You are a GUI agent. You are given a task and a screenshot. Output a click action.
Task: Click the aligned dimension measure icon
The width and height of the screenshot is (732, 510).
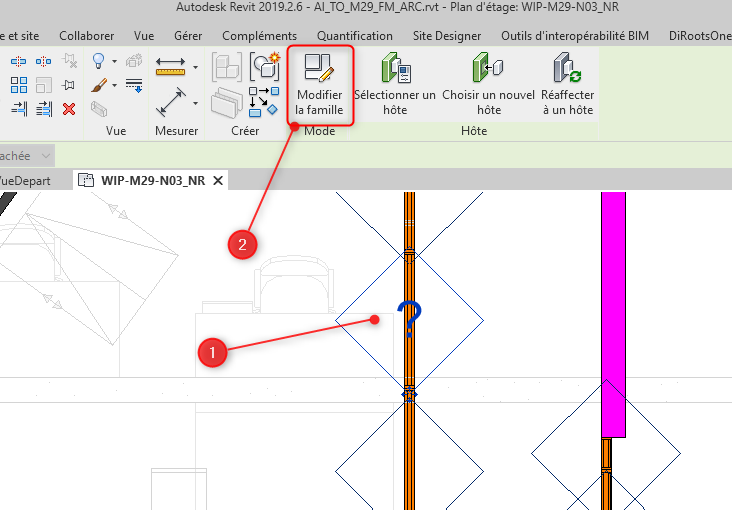(171, 100)
